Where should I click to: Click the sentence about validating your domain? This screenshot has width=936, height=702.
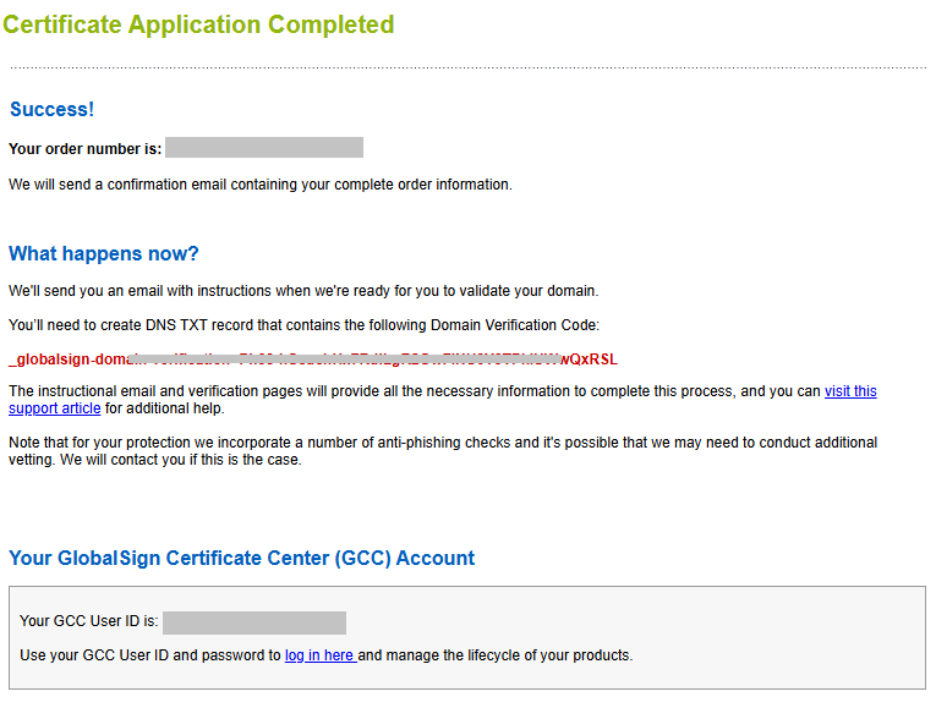pyautogui.click(x=303, y=291)
